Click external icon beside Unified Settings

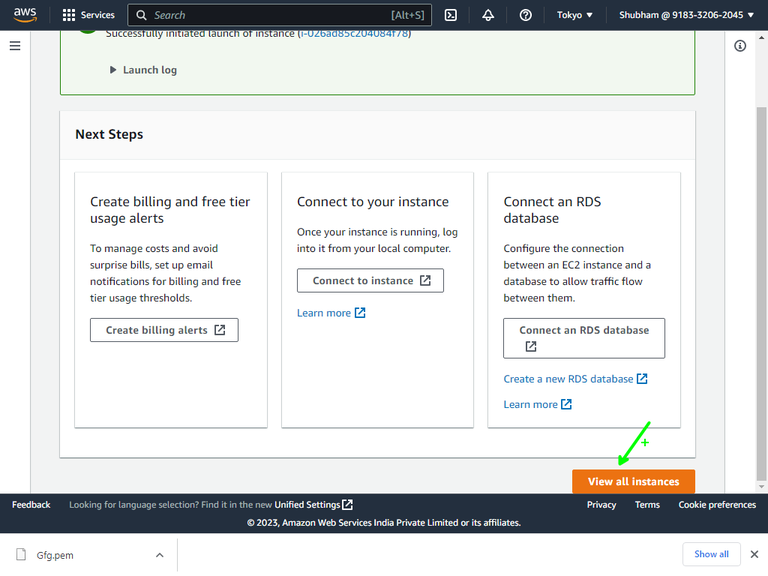tap(347, 504)
